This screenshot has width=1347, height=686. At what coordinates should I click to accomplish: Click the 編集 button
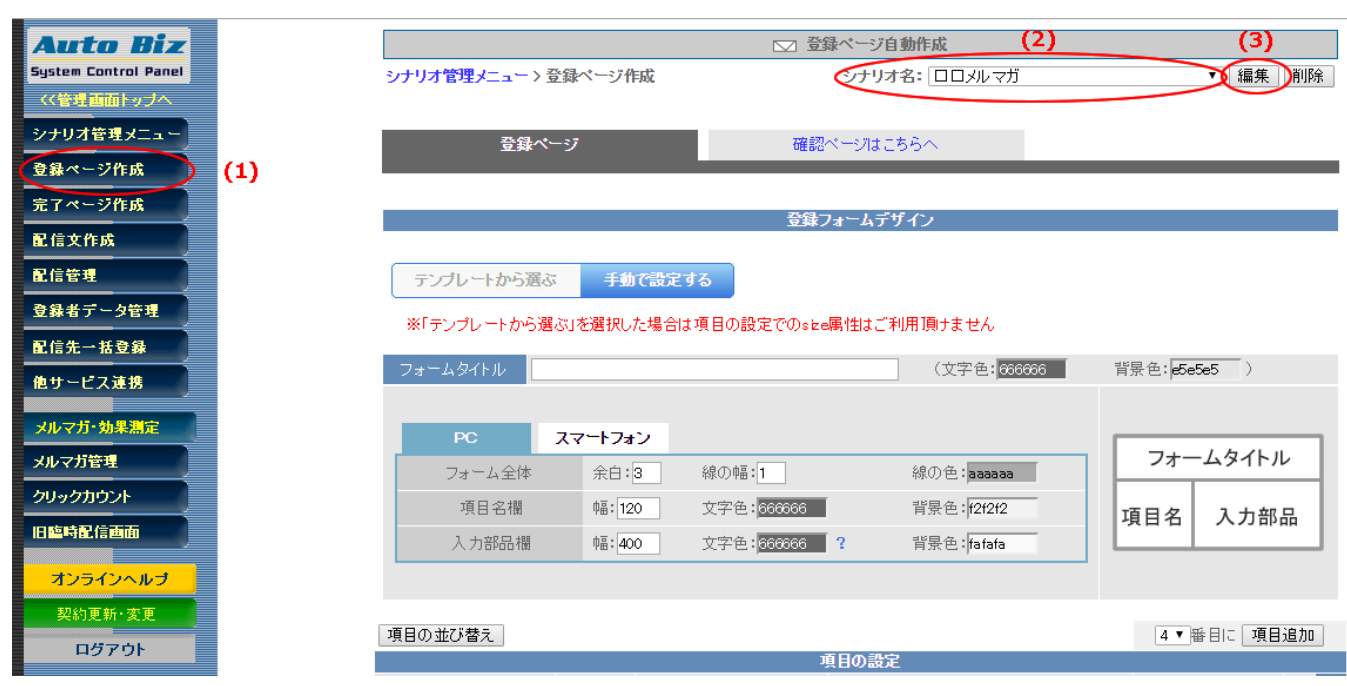[1254, 76]
